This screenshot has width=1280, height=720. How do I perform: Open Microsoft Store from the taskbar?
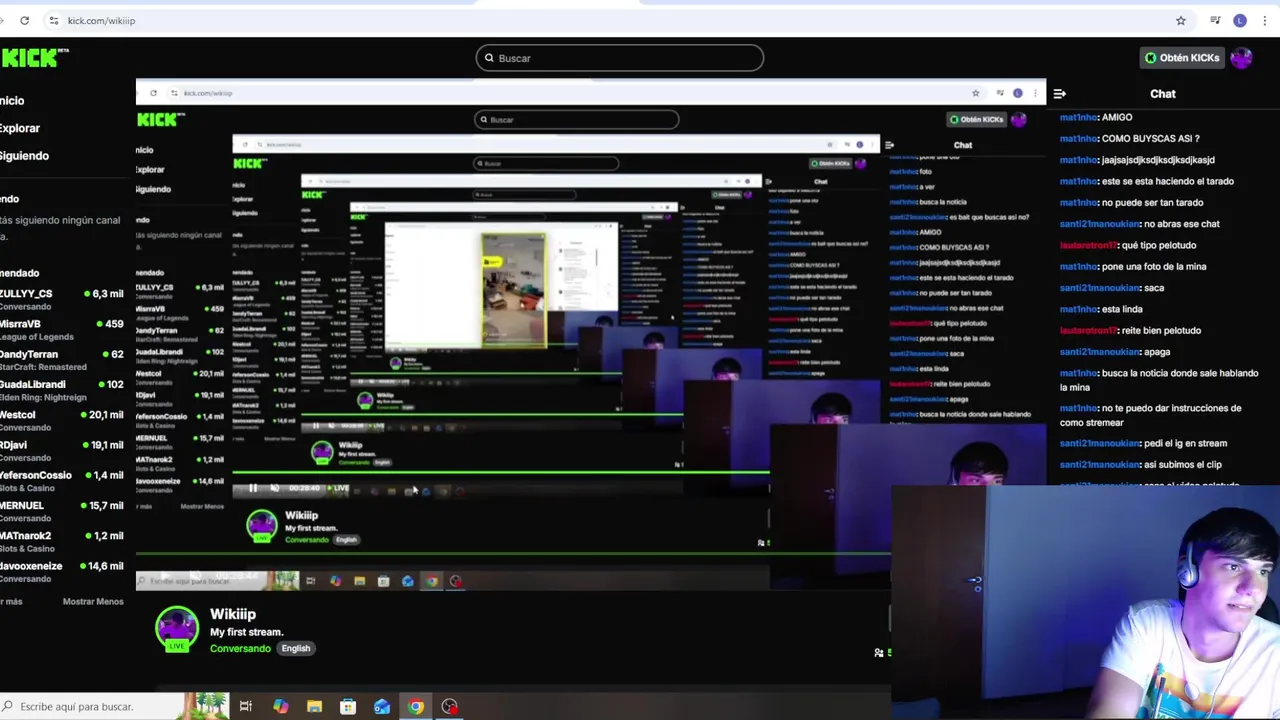point(348,706)
